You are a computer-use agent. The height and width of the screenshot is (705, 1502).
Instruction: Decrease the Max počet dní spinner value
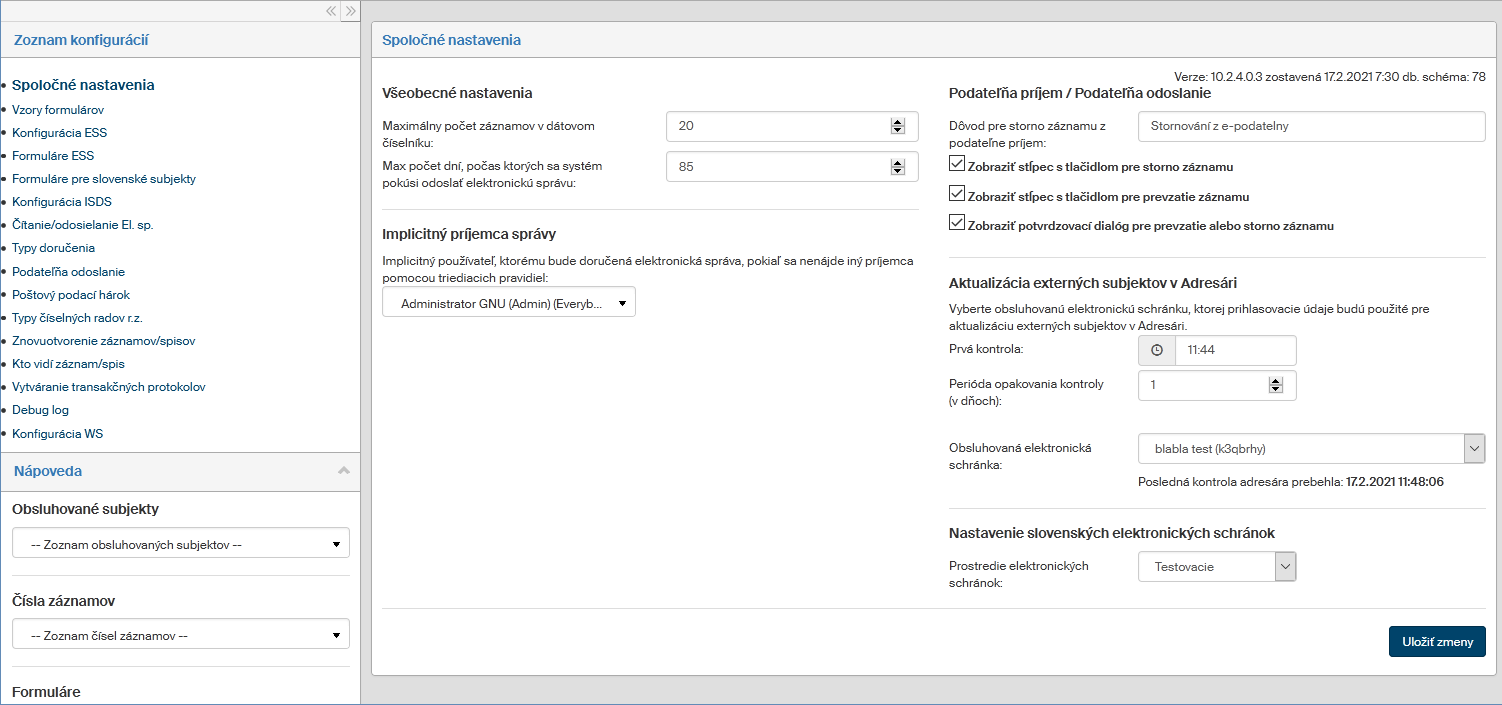(897, 171)
